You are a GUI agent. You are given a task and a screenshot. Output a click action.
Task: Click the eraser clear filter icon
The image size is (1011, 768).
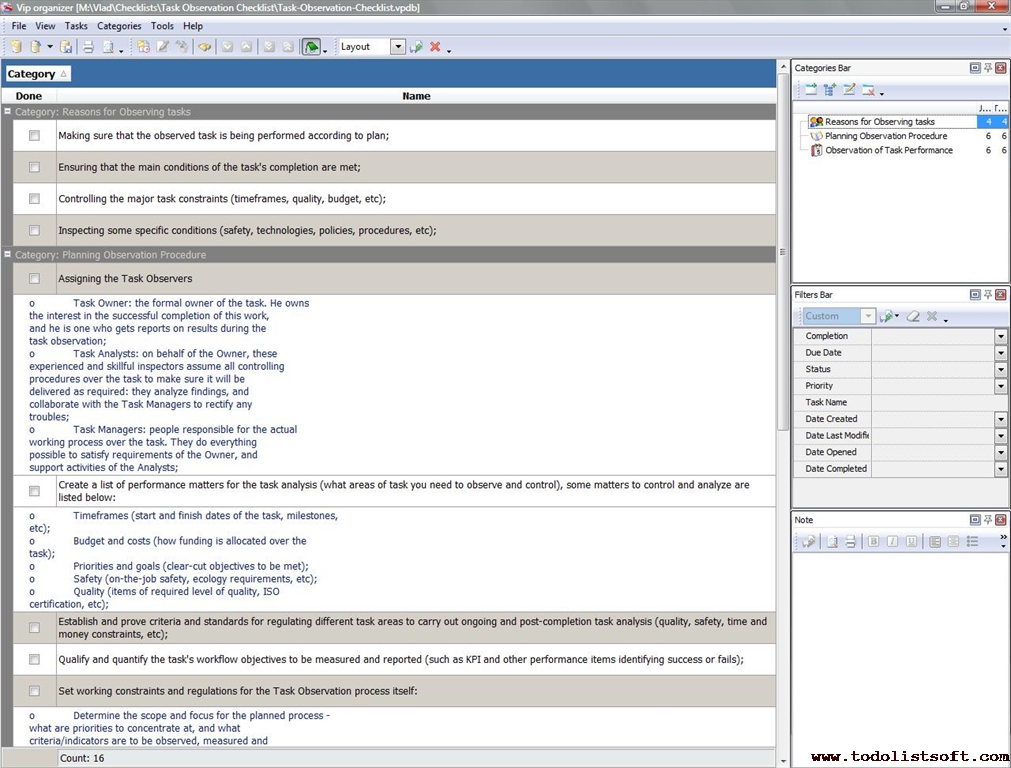[912, 316]
